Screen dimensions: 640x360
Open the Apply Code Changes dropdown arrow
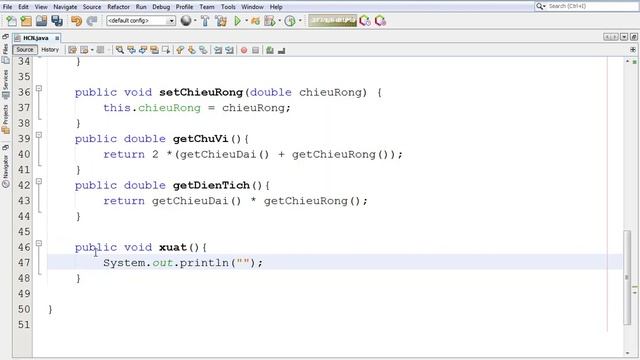point(300,21)
